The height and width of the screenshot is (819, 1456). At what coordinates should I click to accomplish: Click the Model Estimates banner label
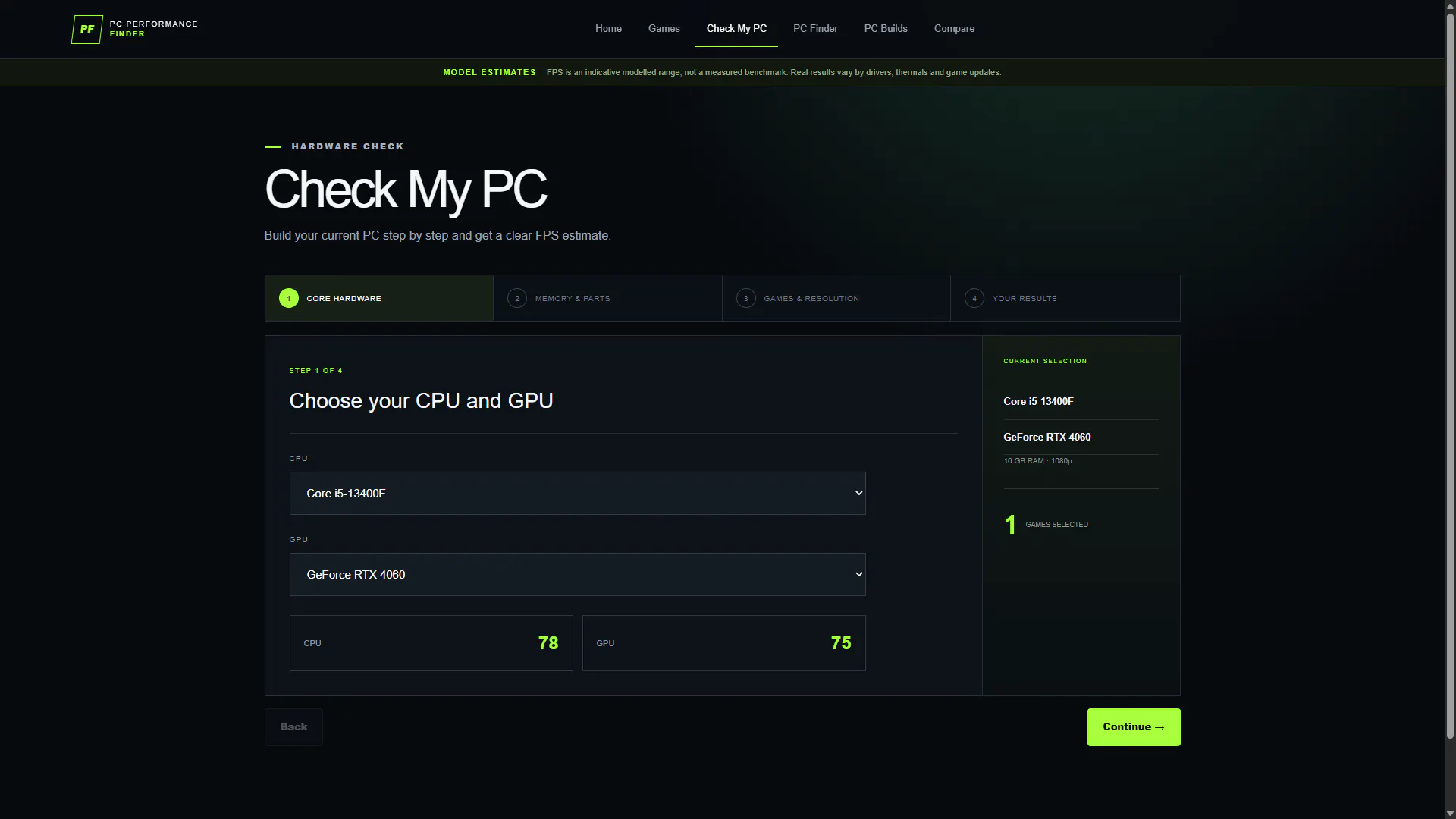(489, 73)
